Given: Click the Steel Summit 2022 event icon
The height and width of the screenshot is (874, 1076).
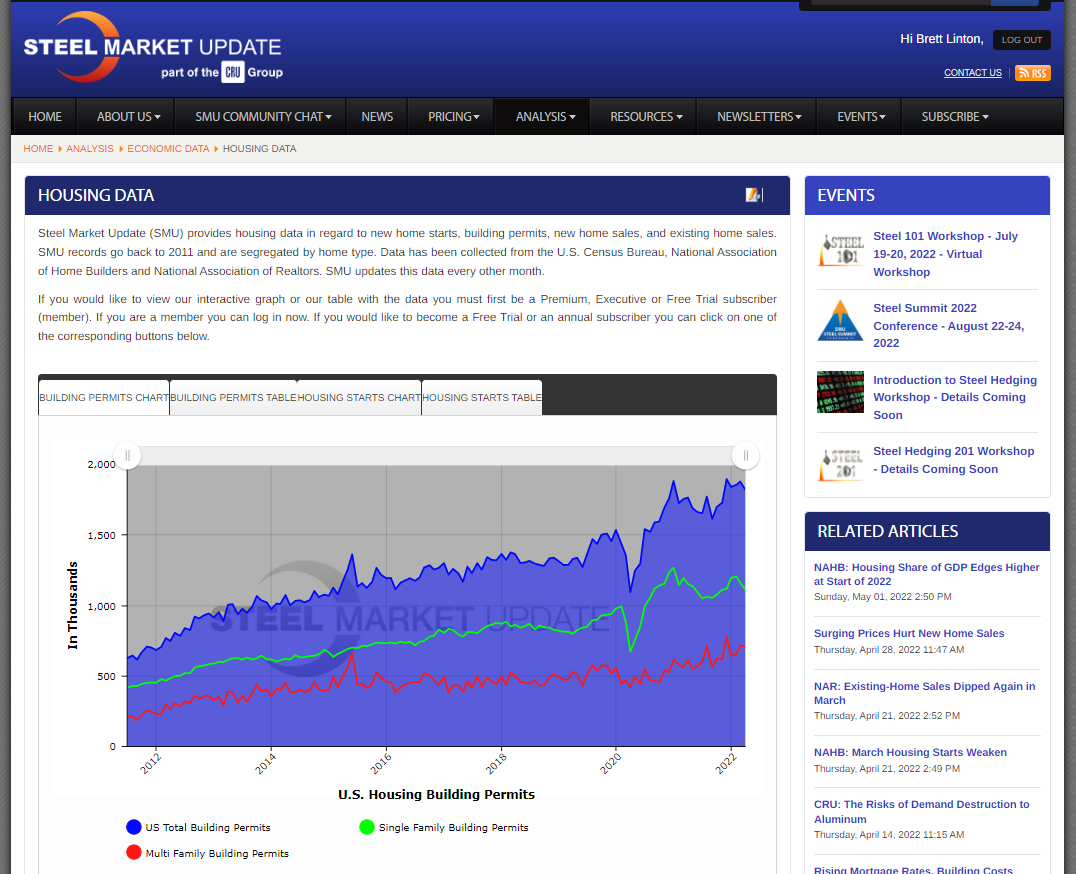Looking at the screenshot, I should click(x=840, y=321).
